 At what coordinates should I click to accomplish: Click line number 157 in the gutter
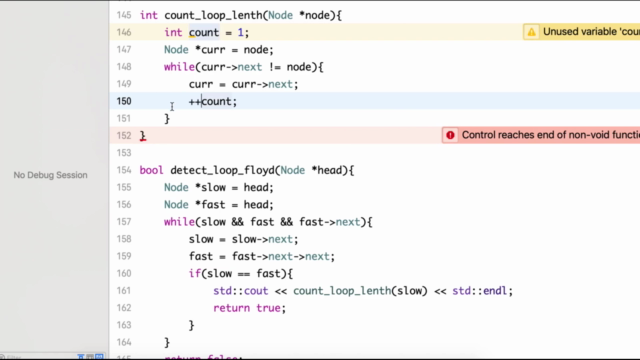[124, 222]
